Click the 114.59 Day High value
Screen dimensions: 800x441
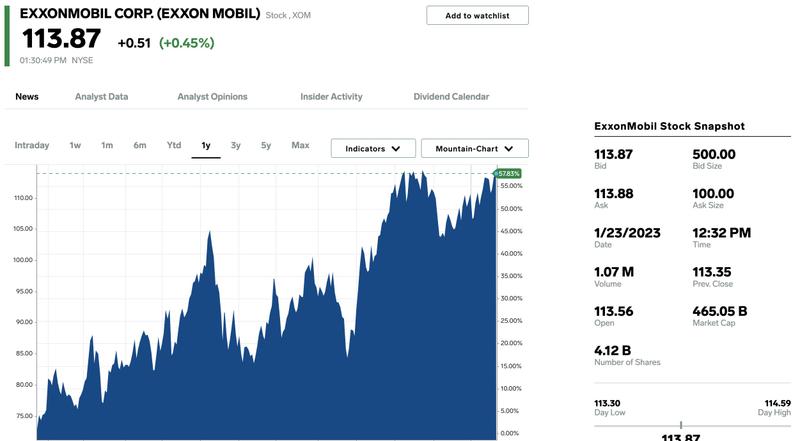click(x=777, y=403)
